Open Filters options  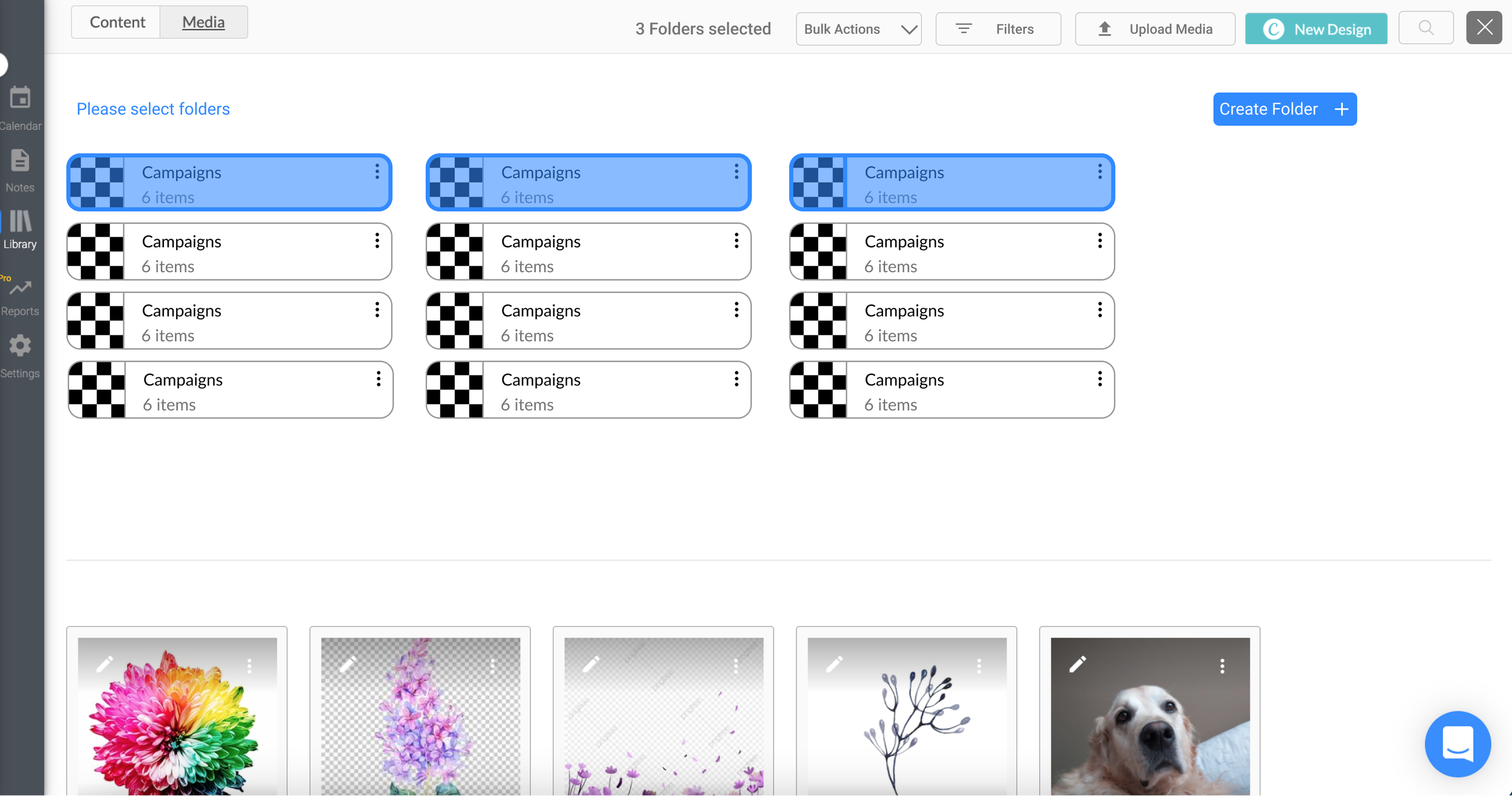tap(998, 29)
